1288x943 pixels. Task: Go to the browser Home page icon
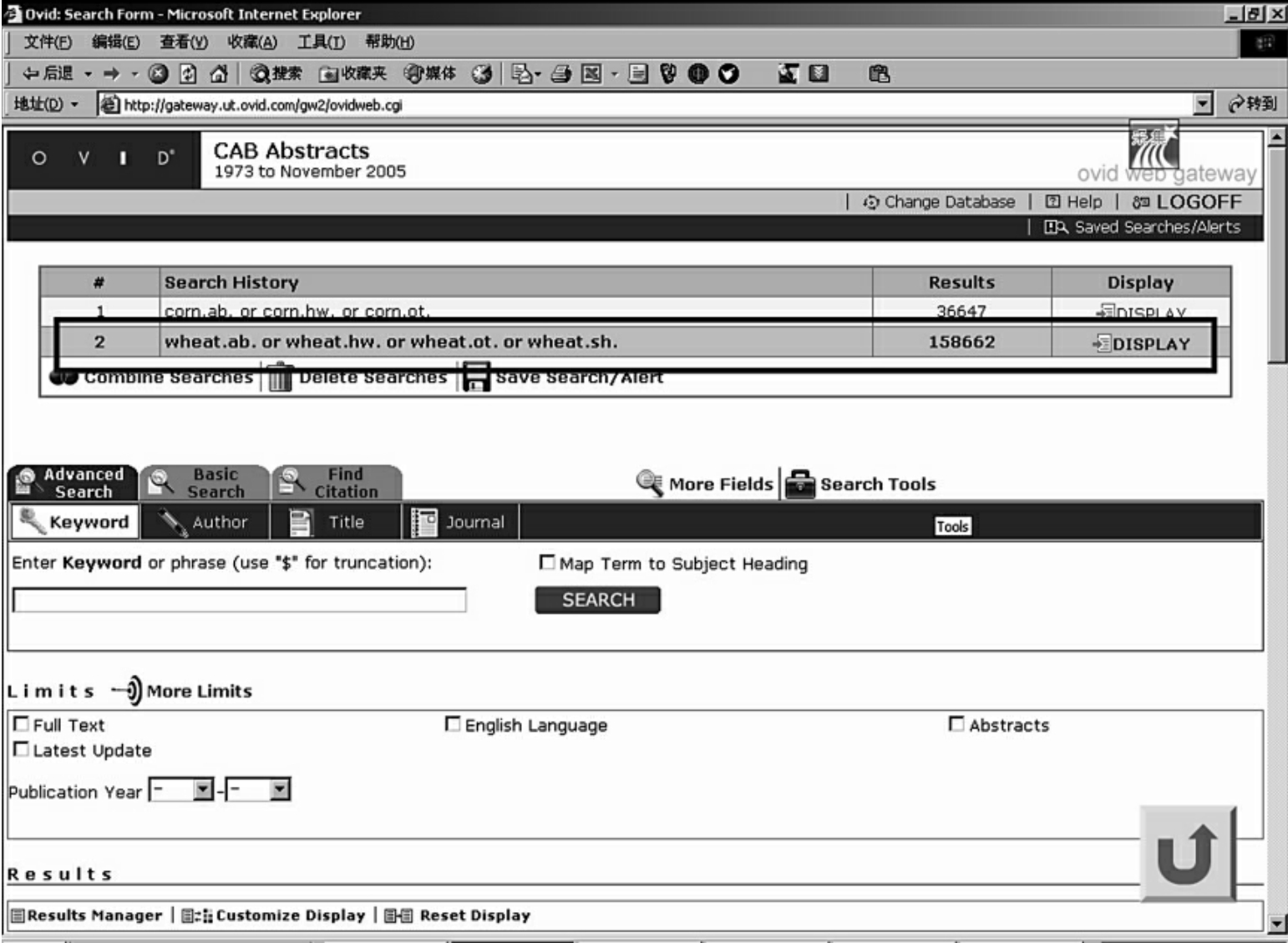[219, 74]
